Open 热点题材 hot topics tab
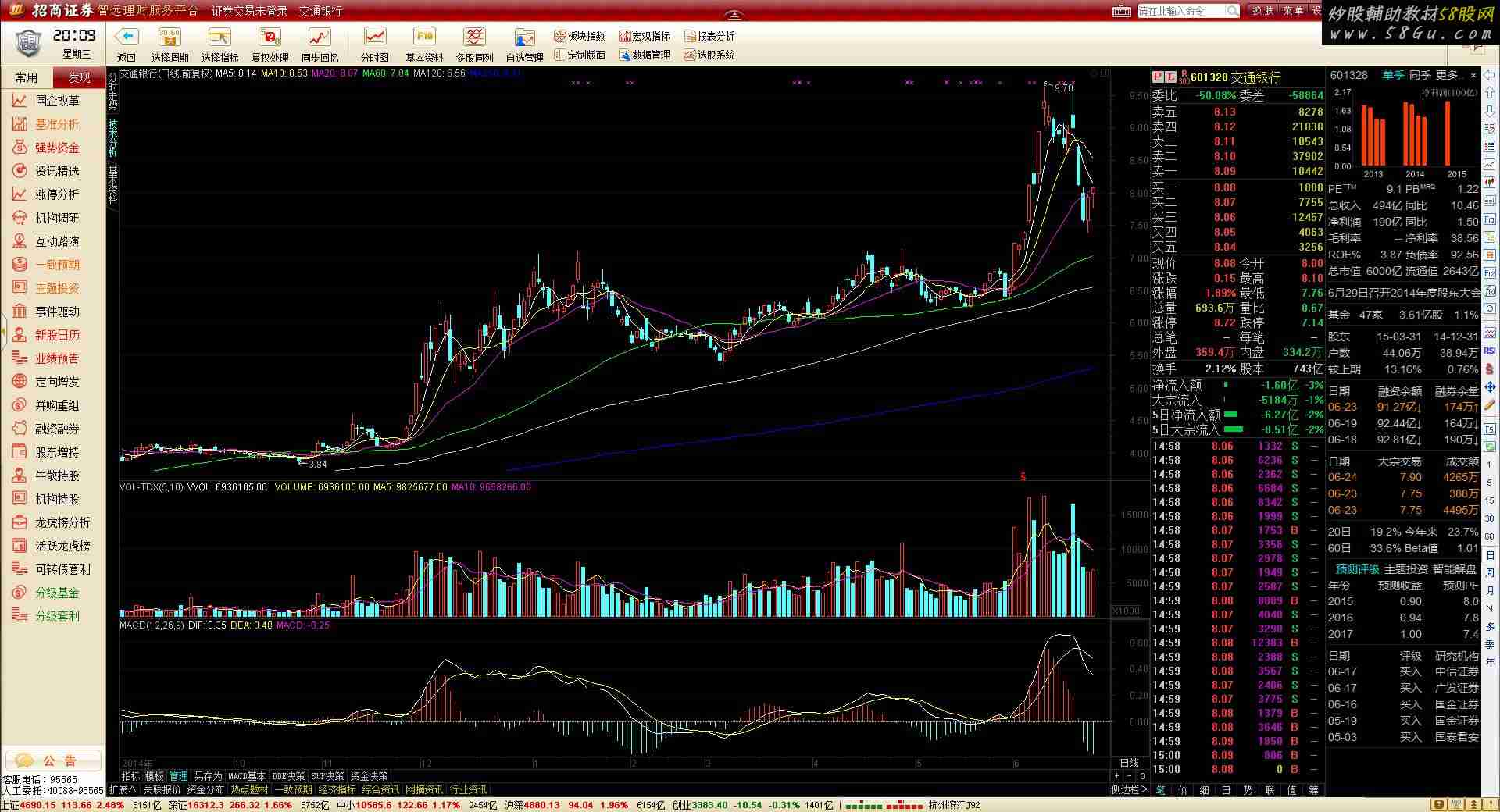 [x=249, y=789]
